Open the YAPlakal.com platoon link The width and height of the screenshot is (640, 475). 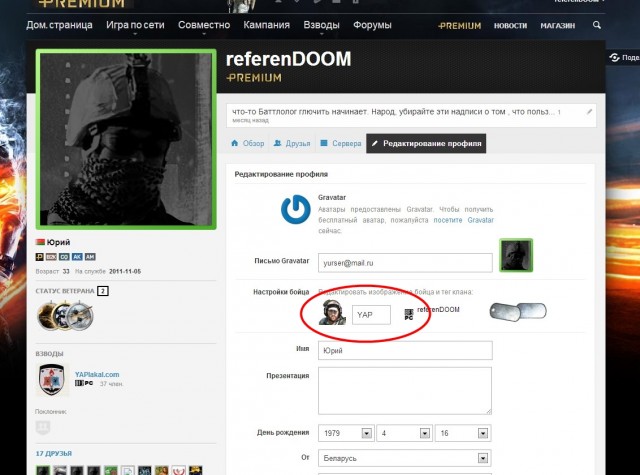(97, 374)
